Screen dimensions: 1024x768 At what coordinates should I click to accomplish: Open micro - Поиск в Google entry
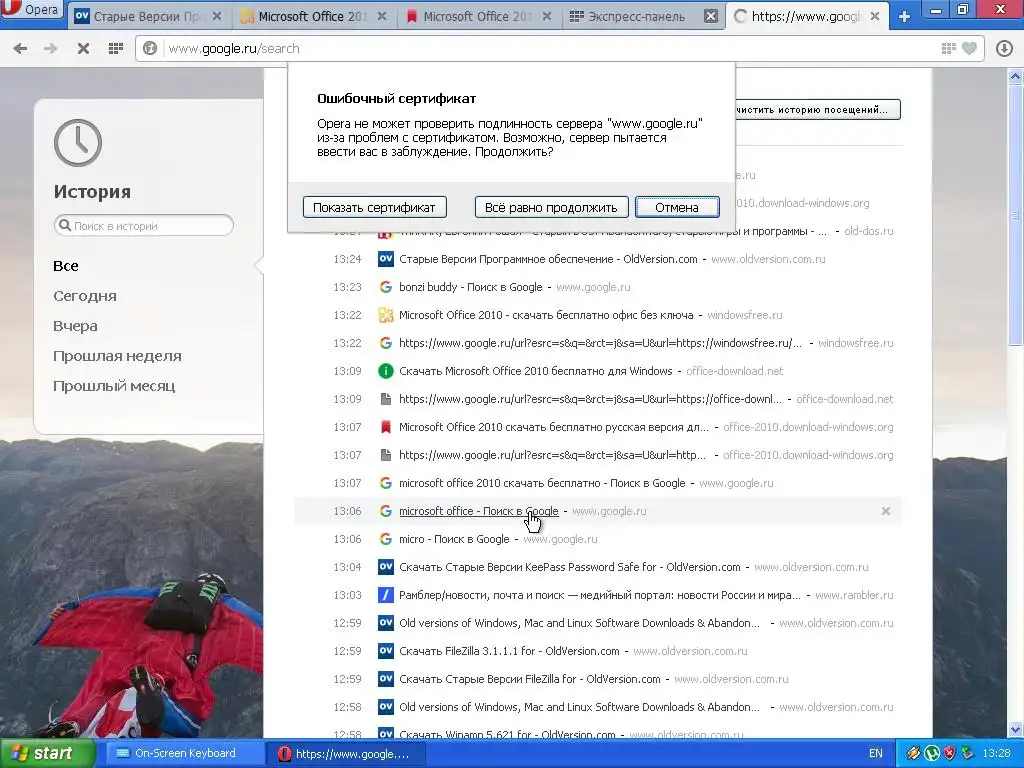[454, 539]
